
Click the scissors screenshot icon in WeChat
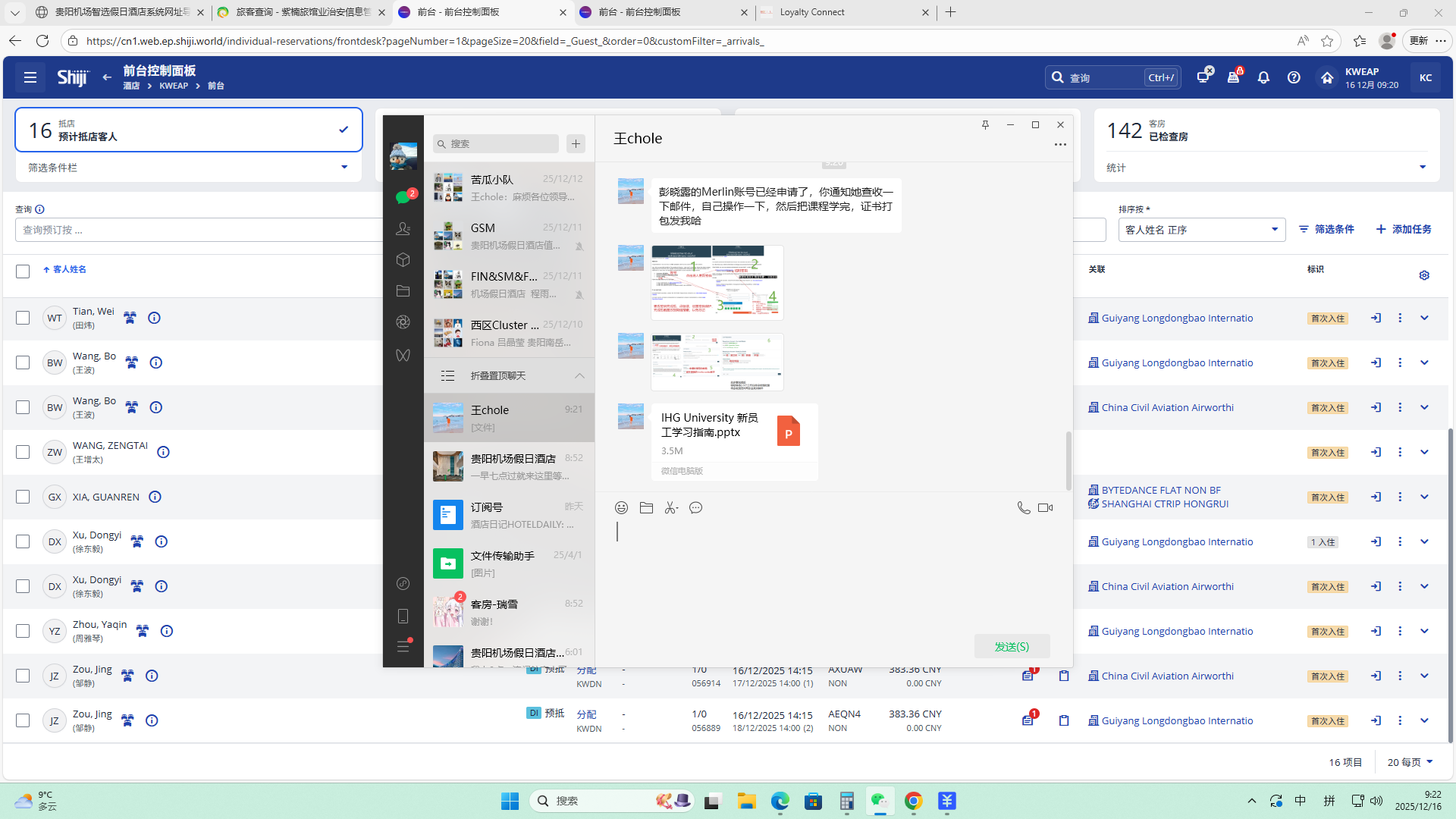(x=670, y=508)
